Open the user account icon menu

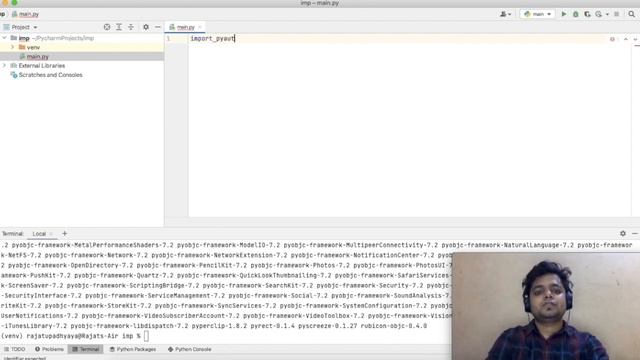point(505,14)
